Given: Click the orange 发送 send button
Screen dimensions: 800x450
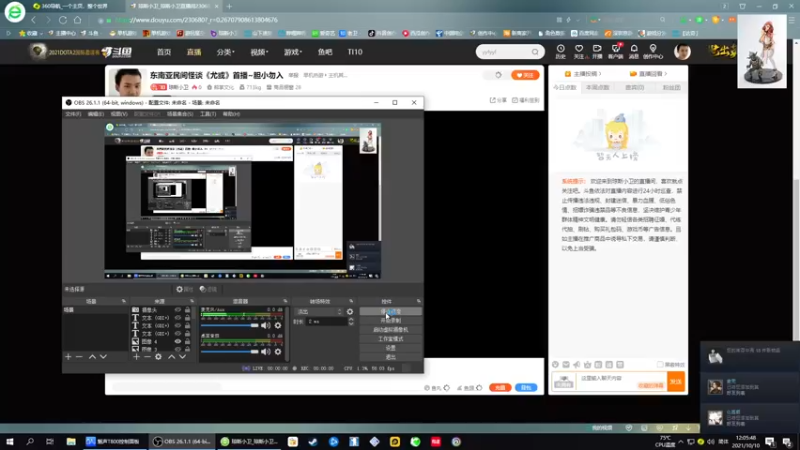Looking at the screenshot, I should [676, 382].
